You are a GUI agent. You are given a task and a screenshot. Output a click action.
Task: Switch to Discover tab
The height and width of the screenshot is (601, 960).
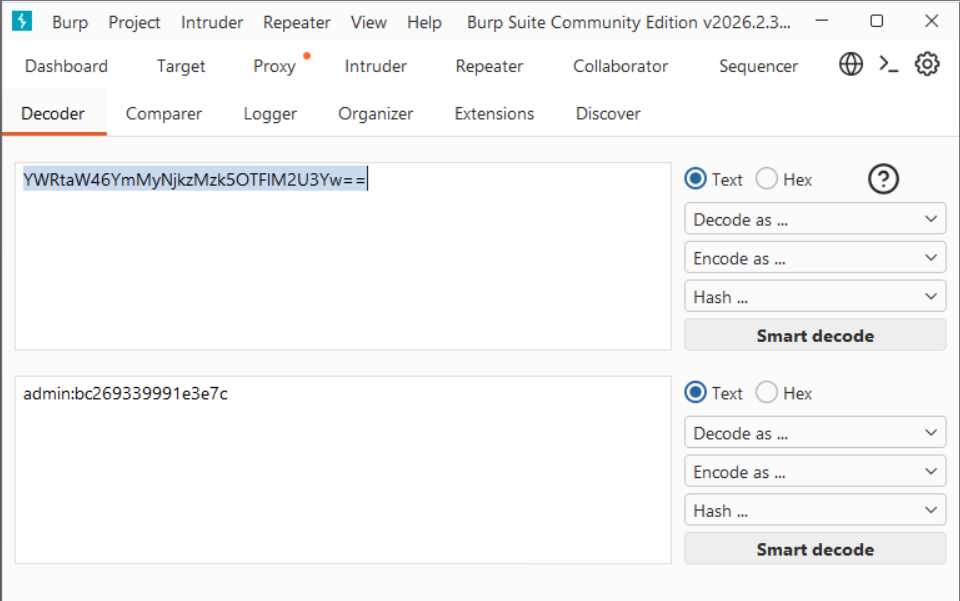pyautogui.click(x=608, y=114)
